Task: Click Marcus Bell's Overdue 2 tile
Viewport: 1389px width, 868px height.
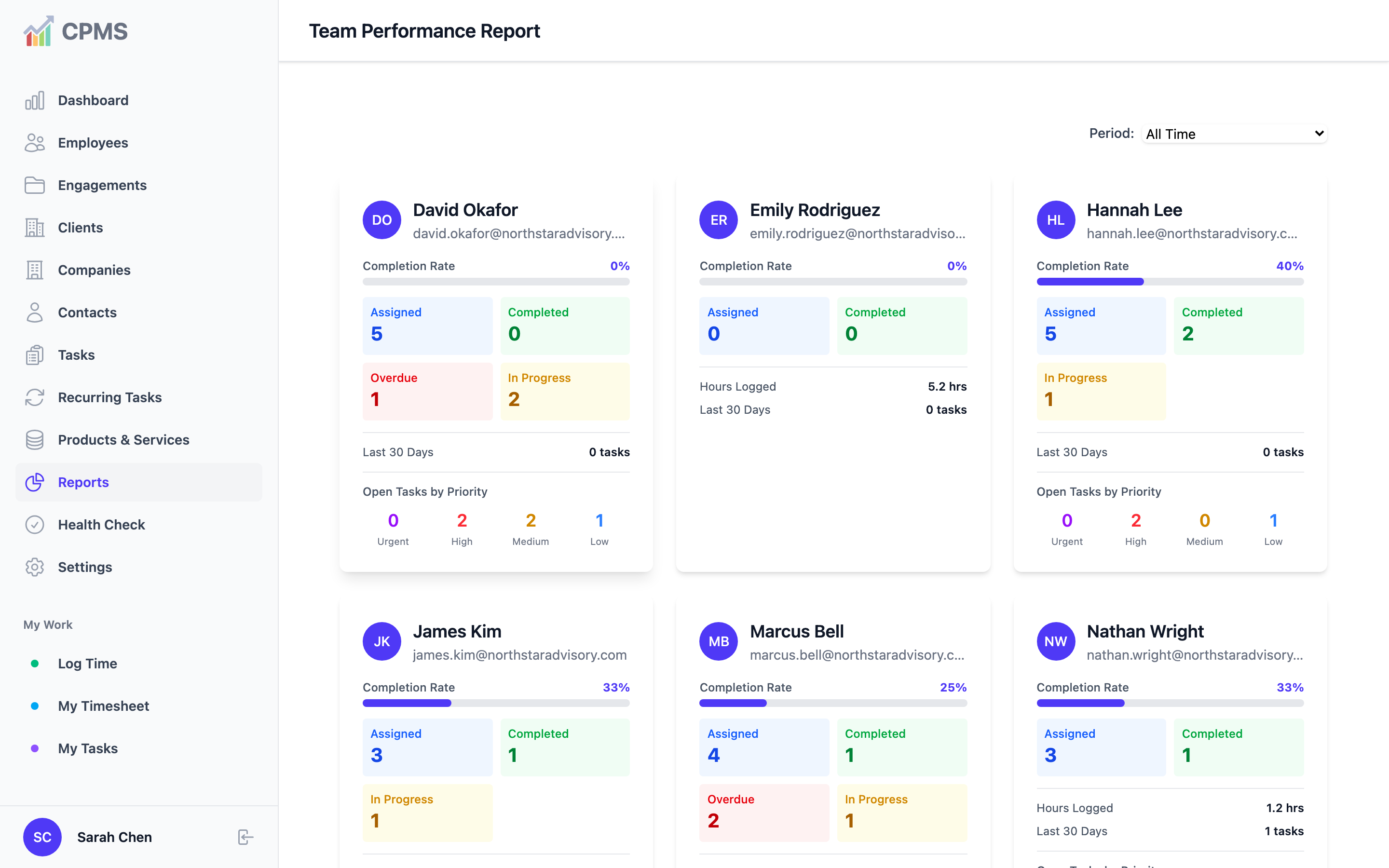Action: 764,813
